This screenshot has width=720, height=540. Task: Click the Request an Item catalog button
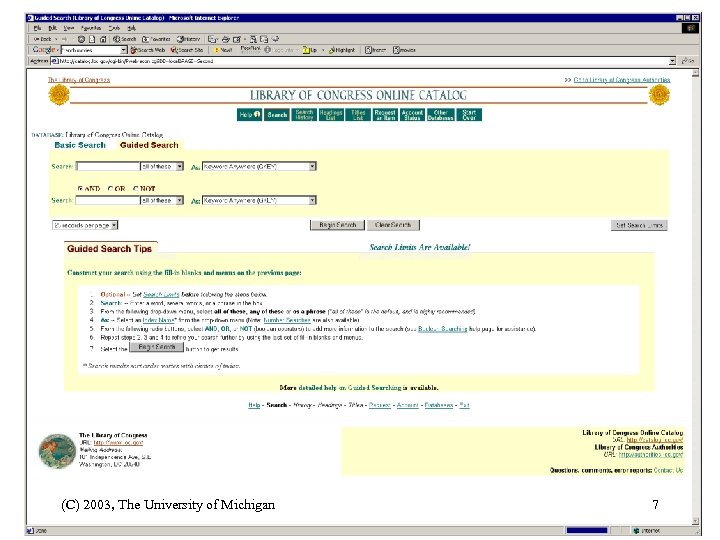385,114
